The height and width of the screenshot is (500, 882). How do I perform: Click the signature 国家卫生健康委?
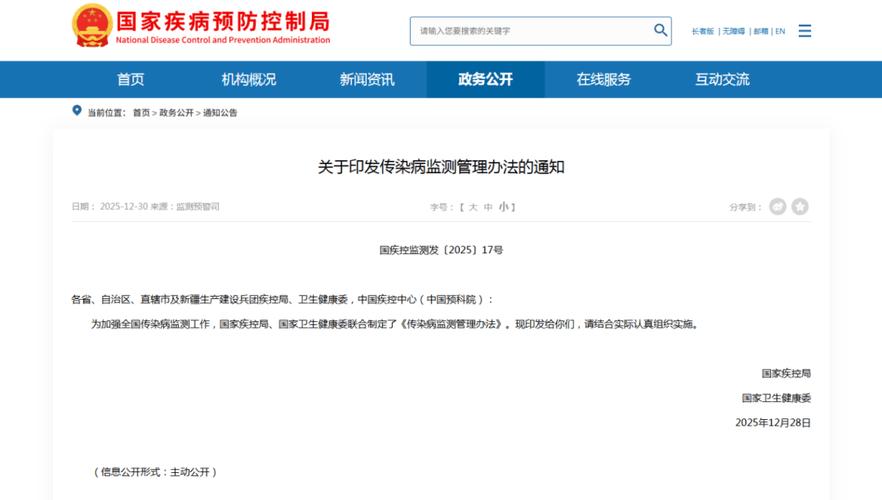coord(776,398)
